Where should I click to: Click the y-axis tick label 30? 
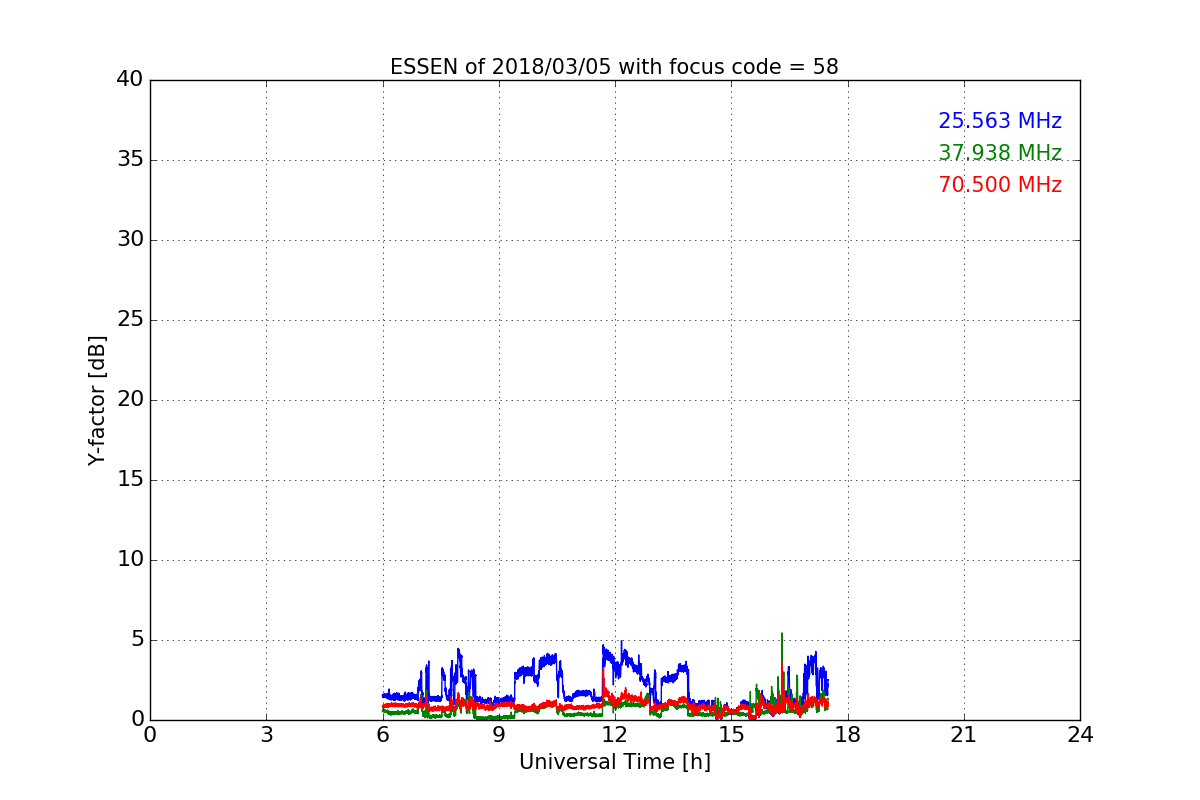pyautogui.click(x=130, y=240)
